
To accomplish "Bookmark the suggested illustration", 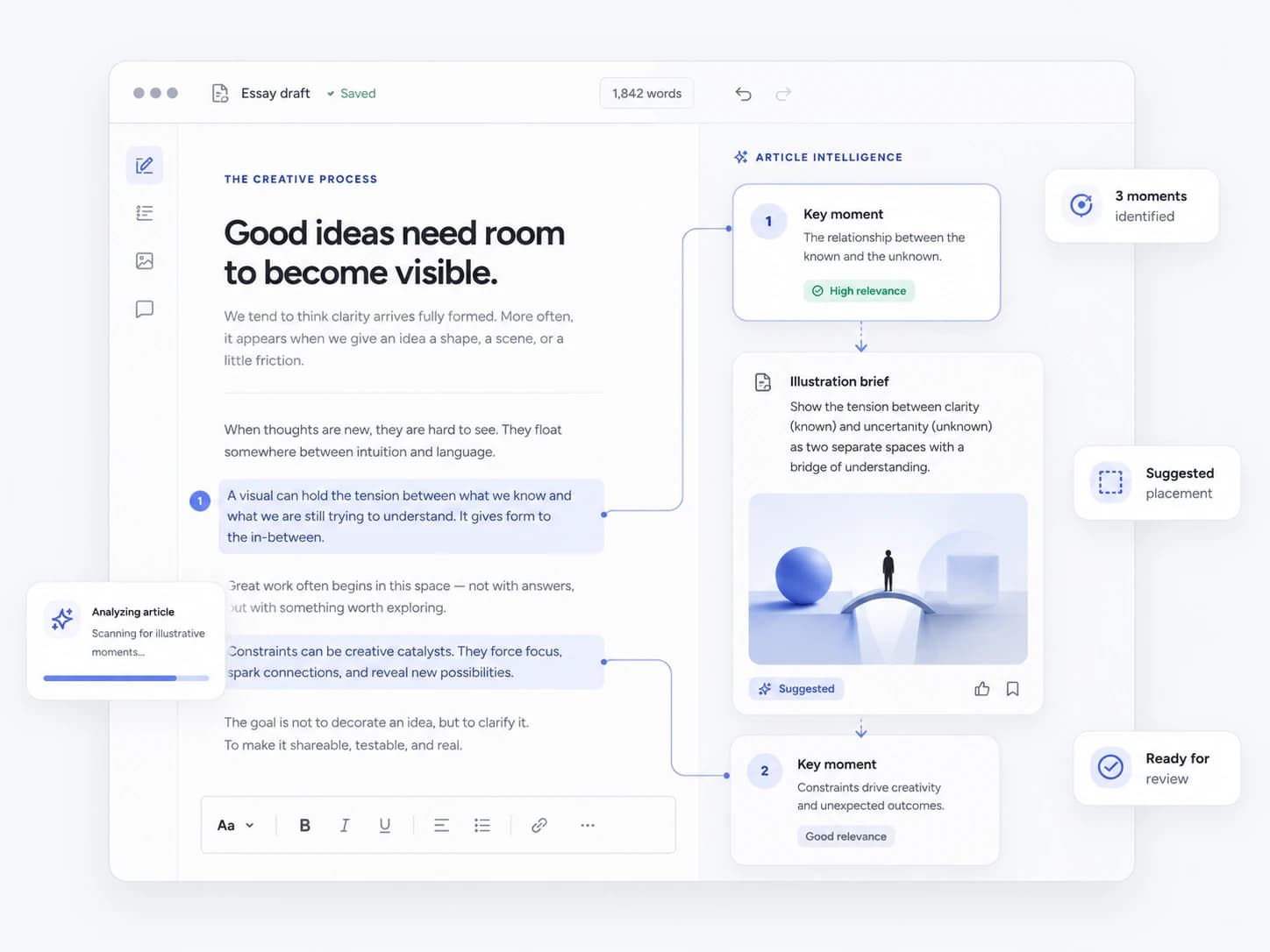I will point(1013,689).
